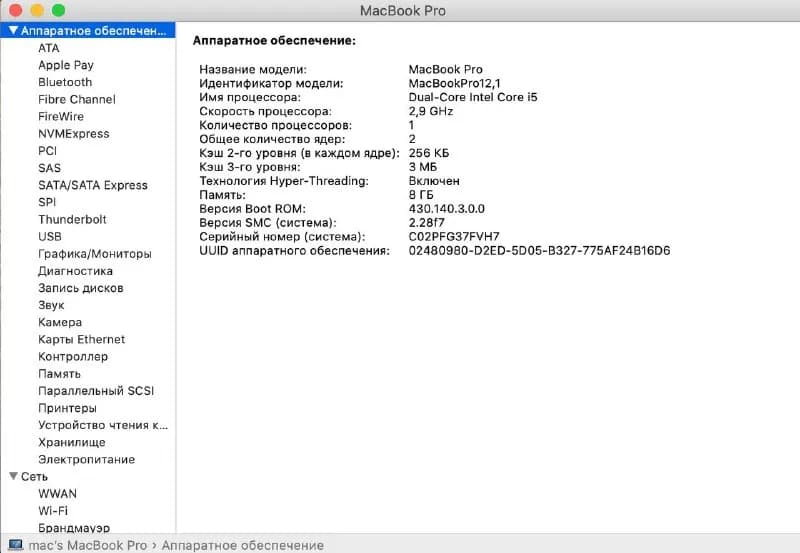The height and width of the screenshot is (553, 800).
Task: Click the Название модели label
Action: click(x=253, y=69)
